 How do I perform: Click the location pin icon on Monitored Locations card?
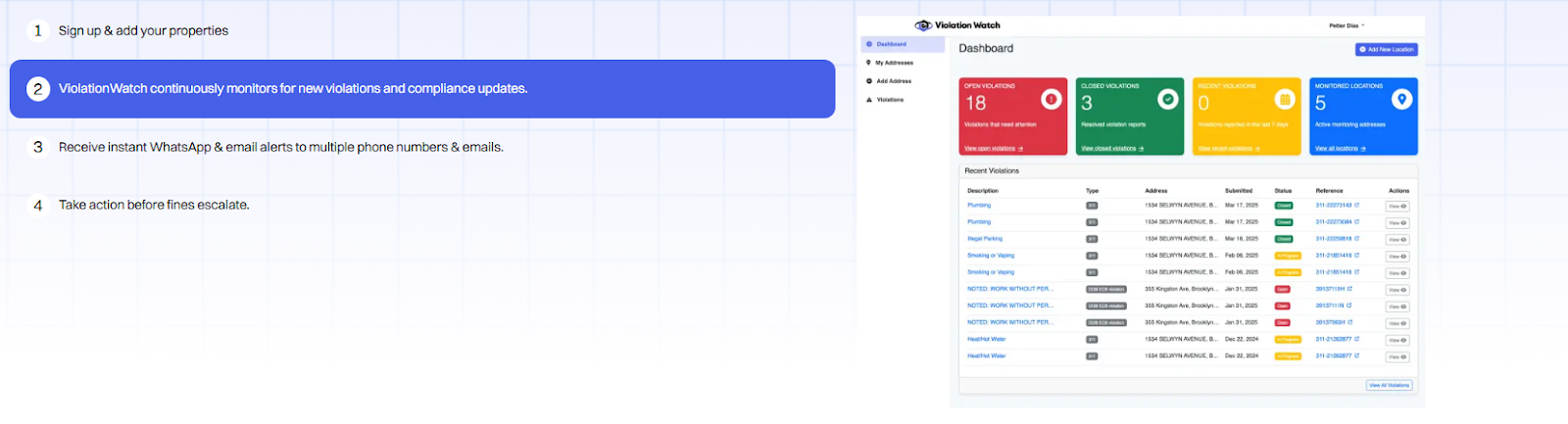coord(1402,99)
